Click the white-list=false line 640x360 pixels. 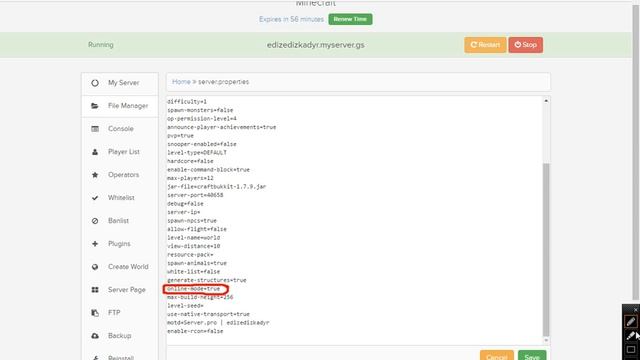pos(193,271)
